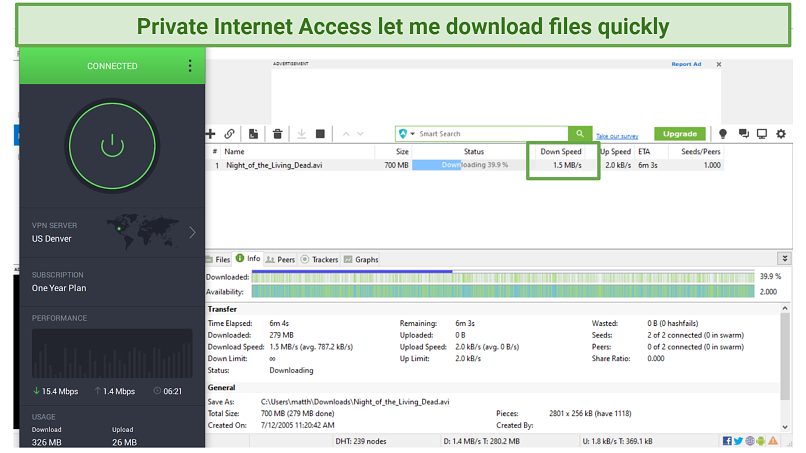Click the Availability pieces bar

503,292
